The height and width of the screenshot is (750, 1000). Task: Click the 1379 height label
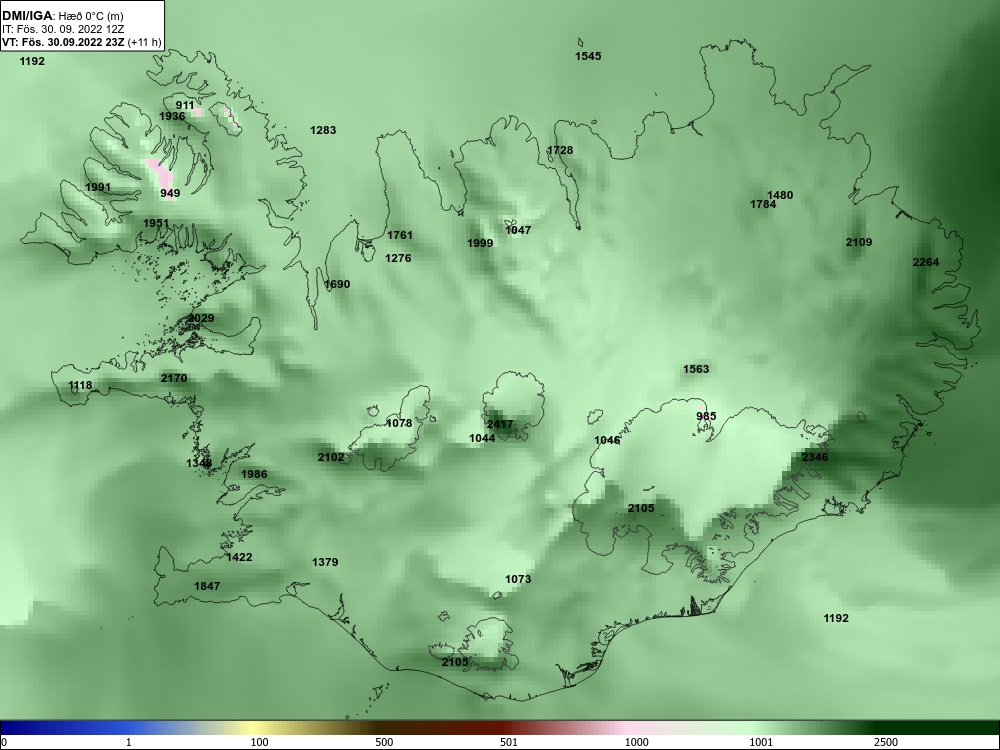tap(325, 562)
